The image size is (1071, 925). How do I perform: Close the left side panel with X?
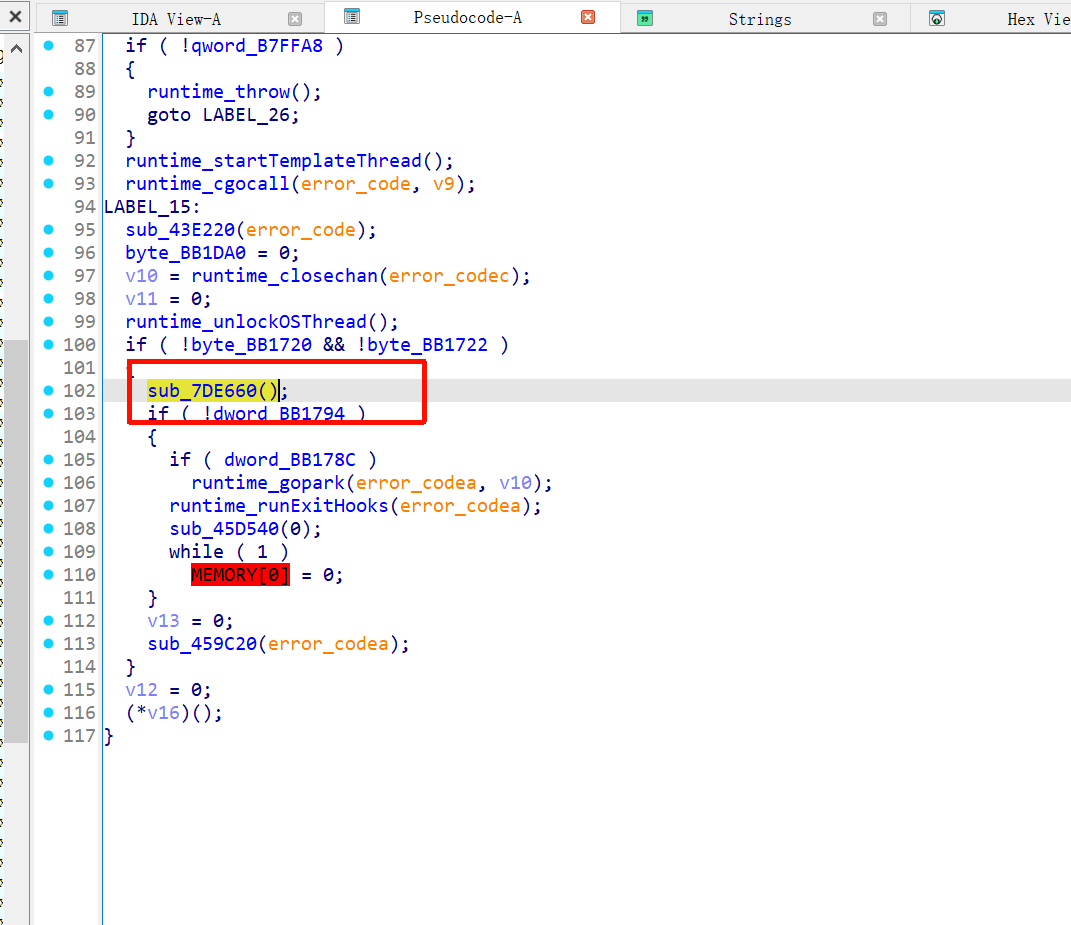(15, 17)
